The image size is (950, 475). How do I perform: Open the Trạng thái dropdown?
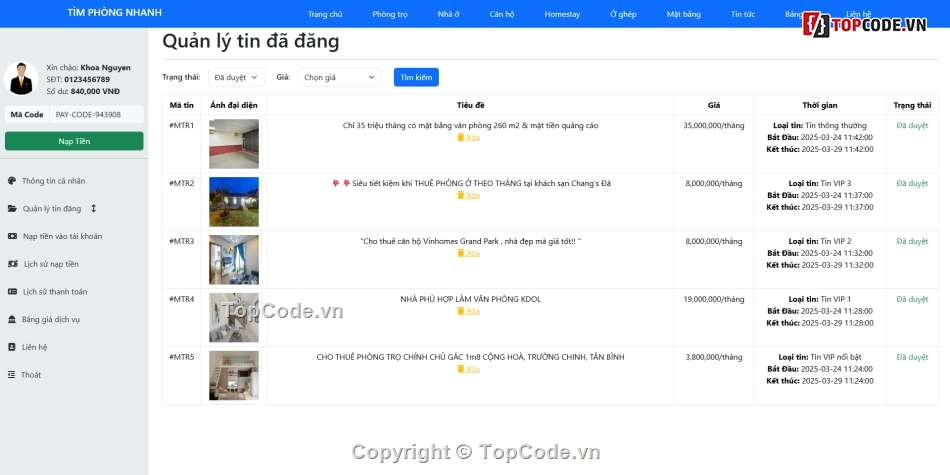236,77
